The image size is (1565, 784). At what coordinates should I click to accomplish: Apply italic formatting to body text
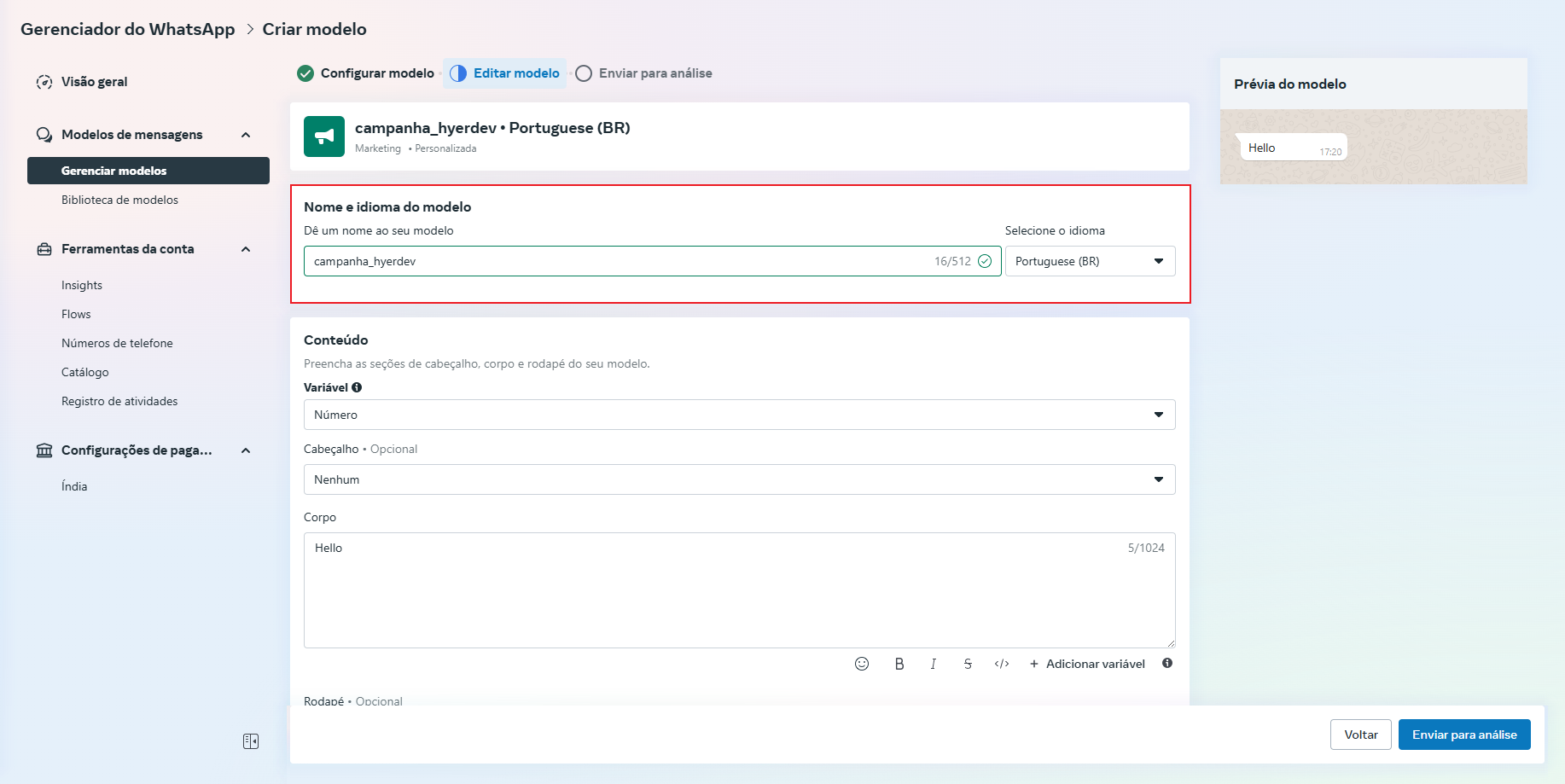tap(933, 664)
